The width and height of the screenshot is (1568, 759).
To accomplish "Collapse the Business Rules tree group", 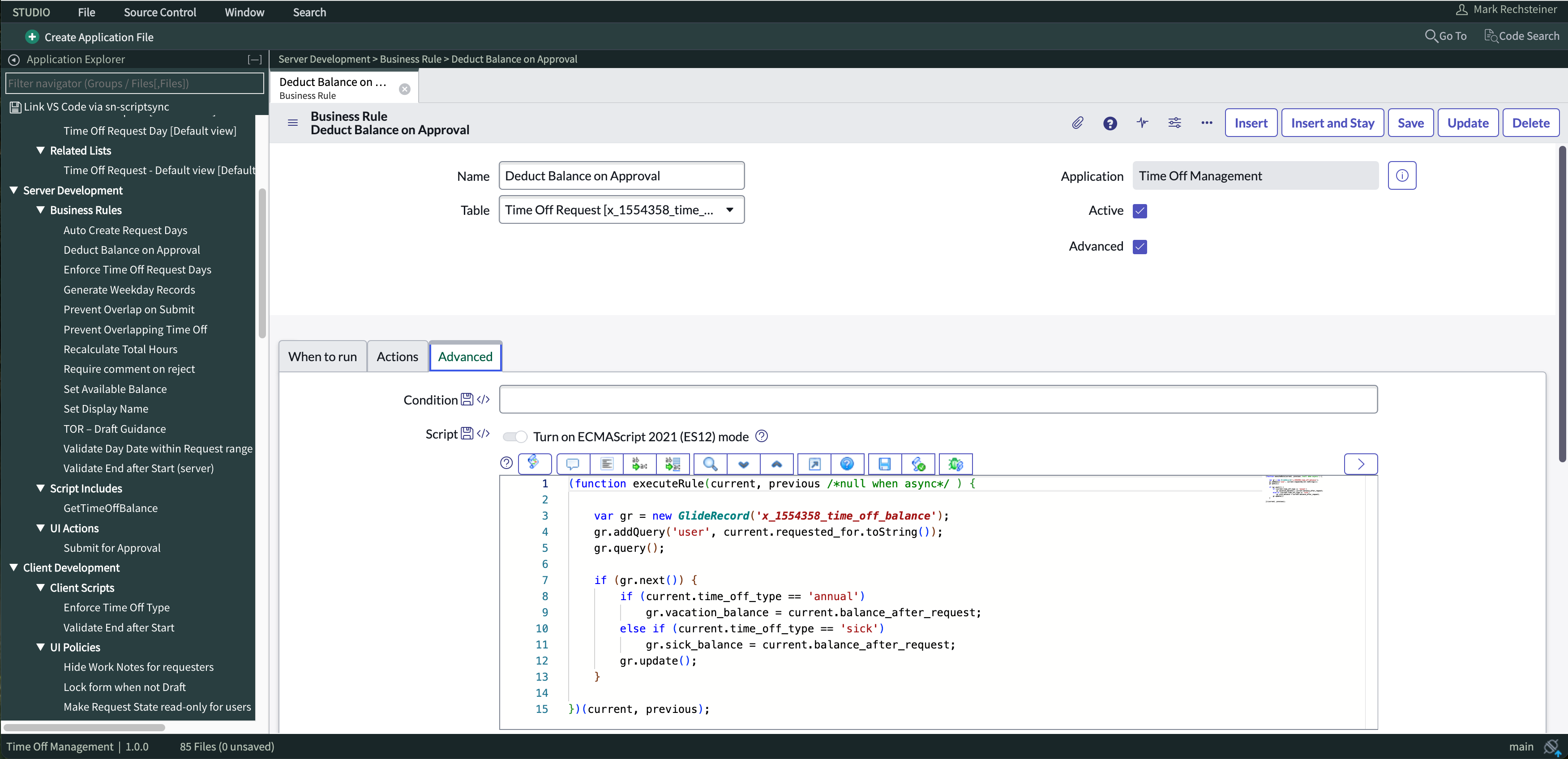I will (40, 210).
